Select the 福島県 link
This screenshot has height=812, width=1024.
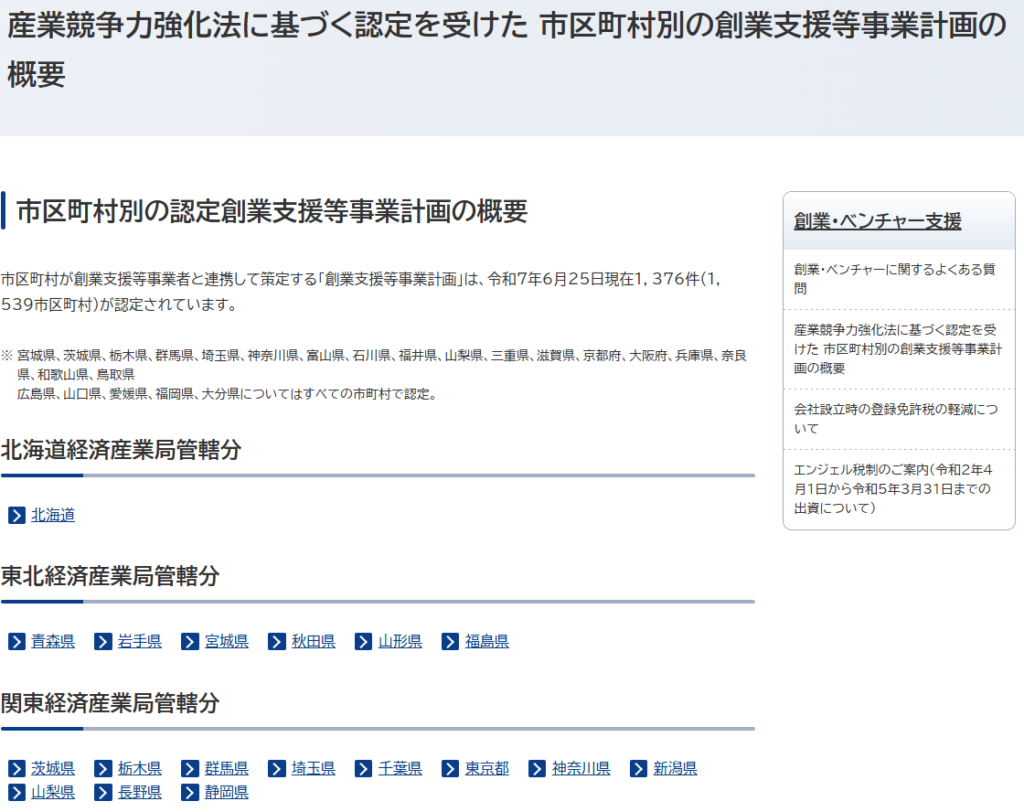(x=487, y=642)
